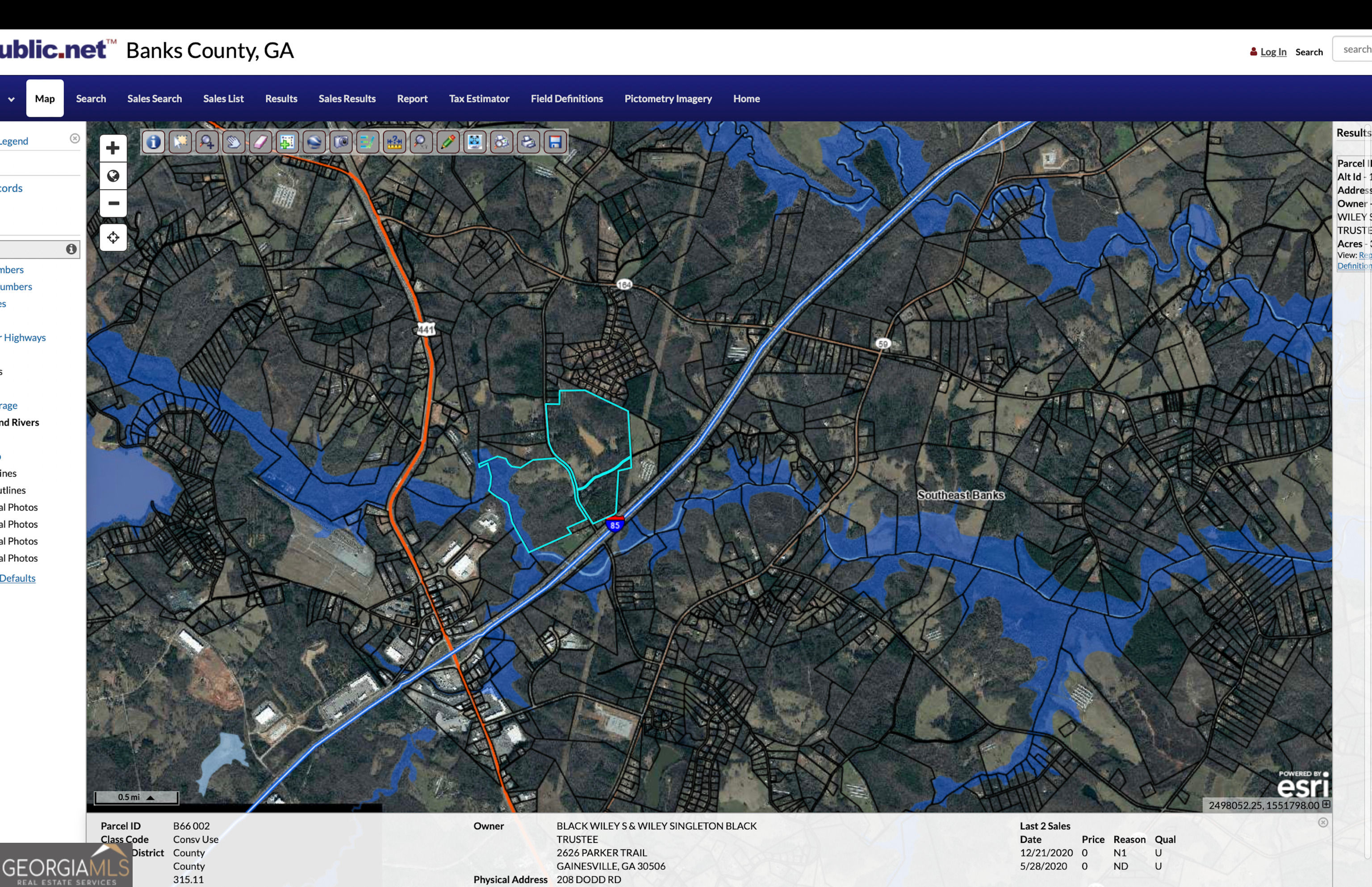Screen dimensions: 1372x887
Task: Open the Tax Estimator
Action: (479, 99)
